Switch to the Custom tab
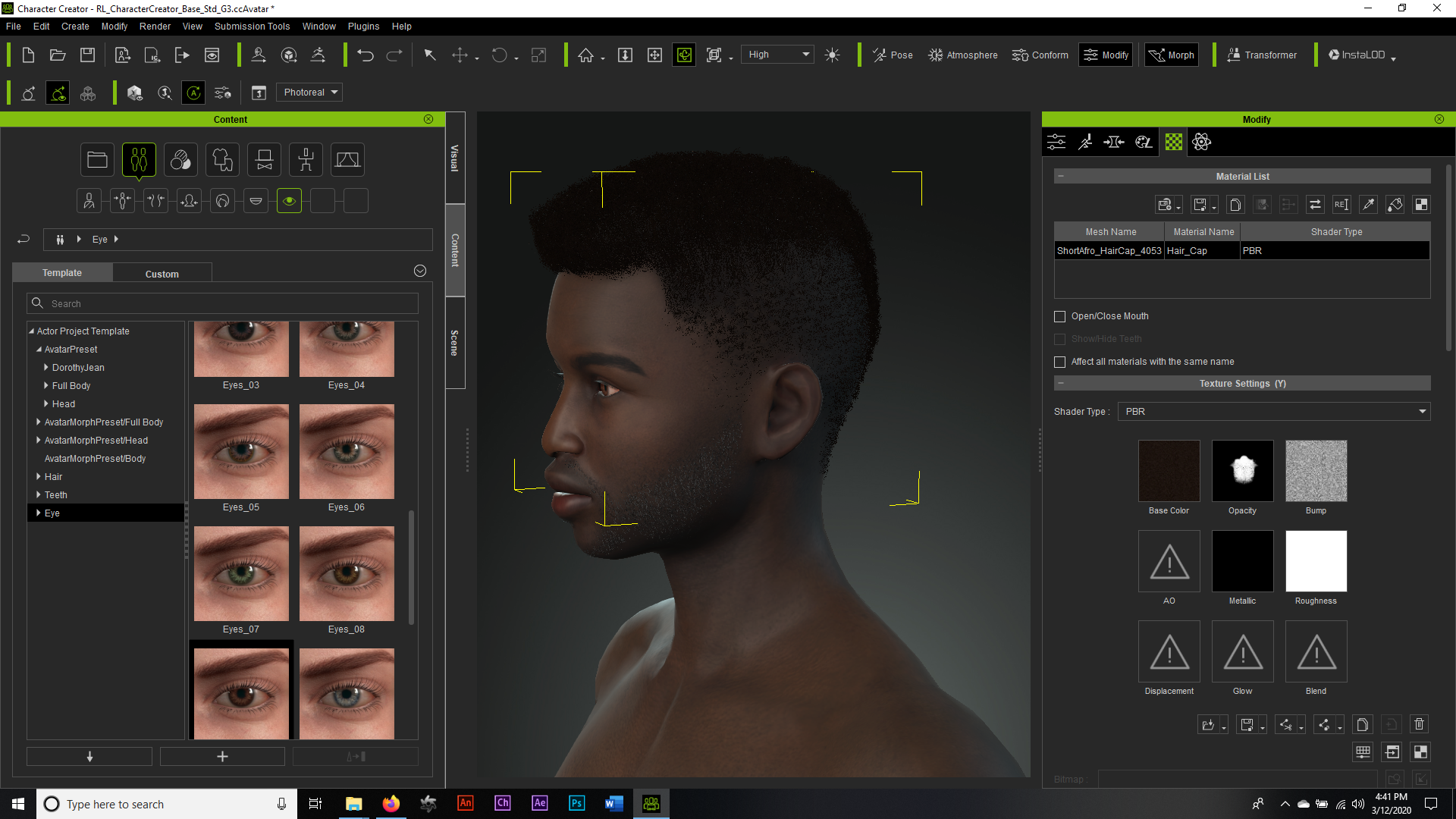 tap(162, 274)
